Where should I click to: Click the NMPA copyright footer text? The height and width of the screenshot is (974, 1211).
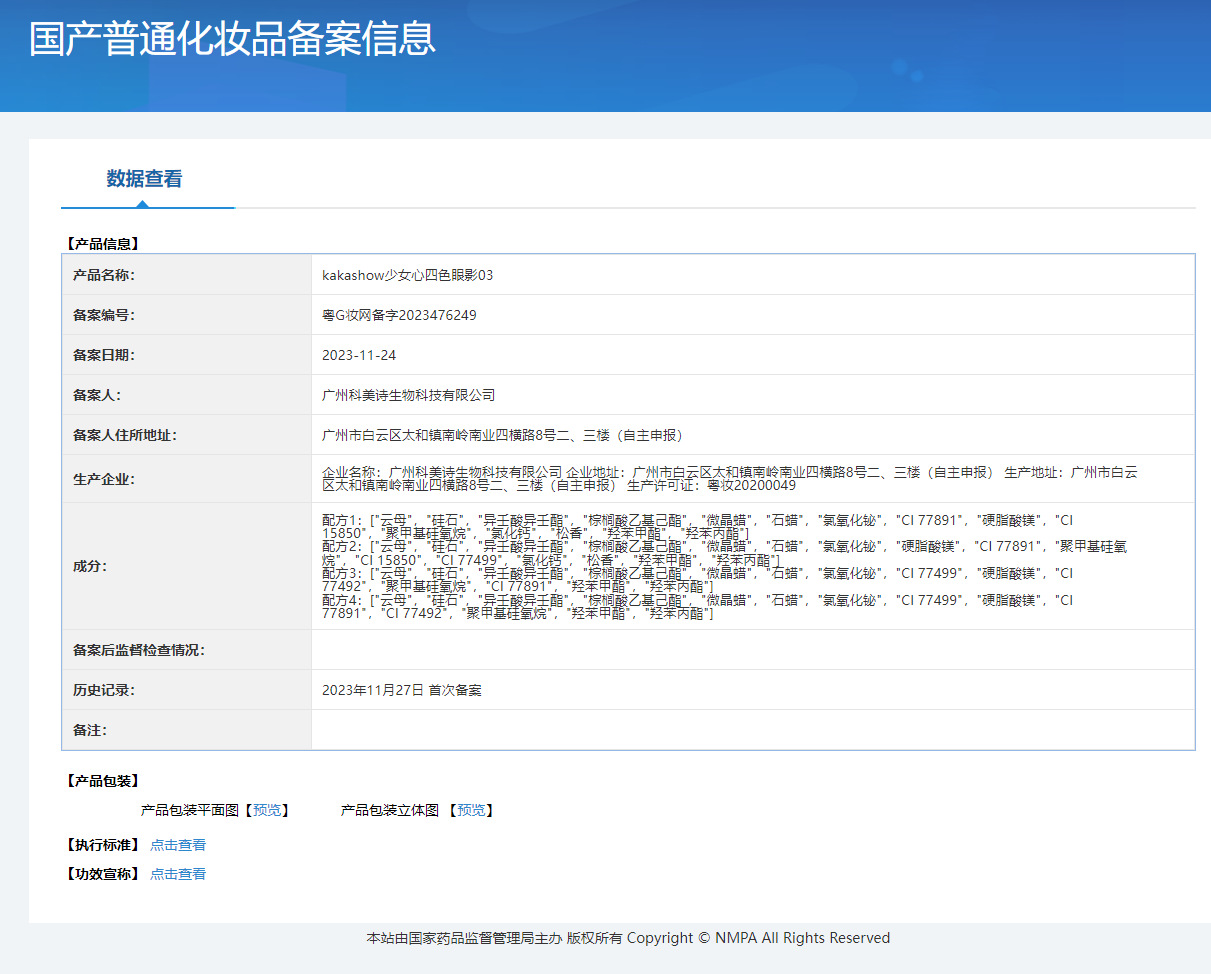(628, 938)
